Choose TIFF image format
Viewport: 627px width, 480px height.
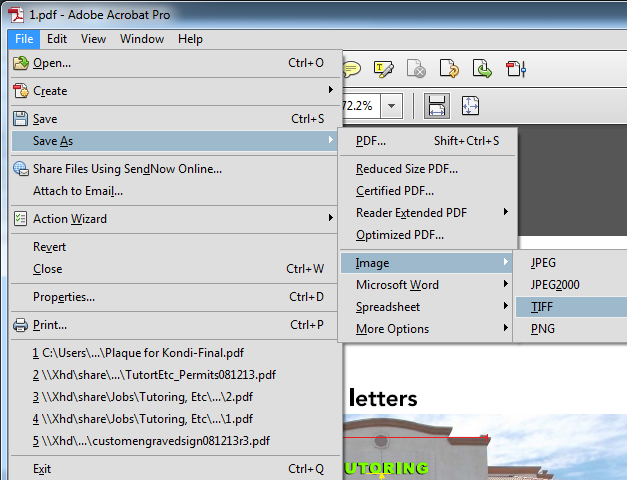[571, 307]
